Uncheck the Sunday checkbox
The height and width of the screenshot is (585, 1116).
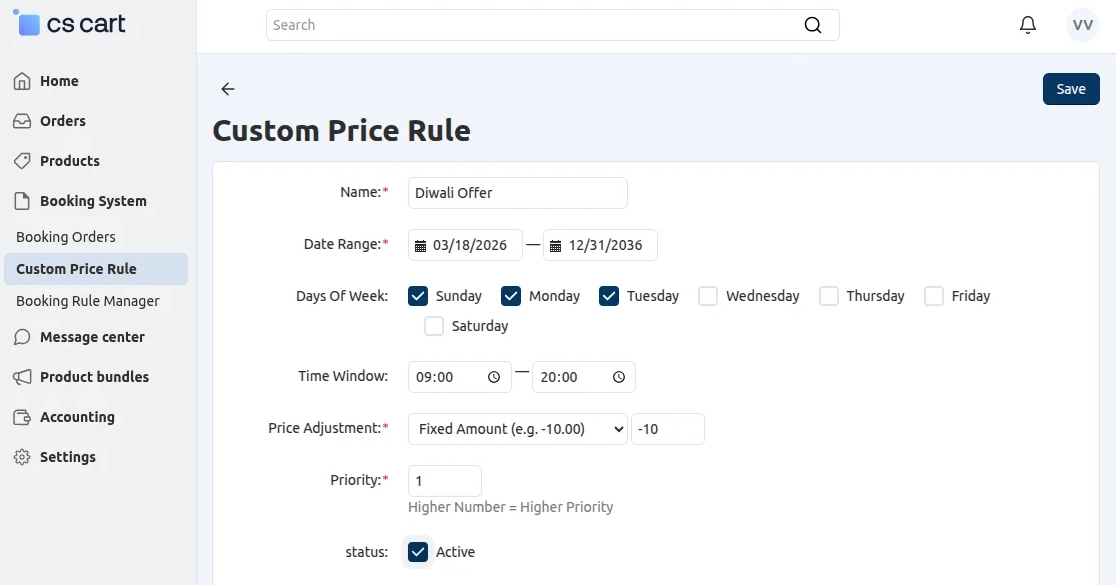[417, 296]
